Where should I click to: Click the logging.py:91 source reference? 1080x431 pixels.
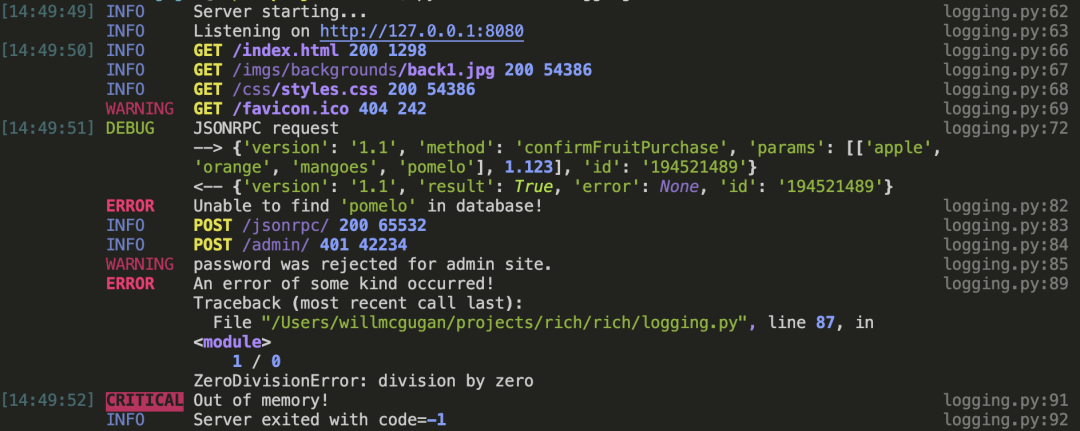(1005, 400)
